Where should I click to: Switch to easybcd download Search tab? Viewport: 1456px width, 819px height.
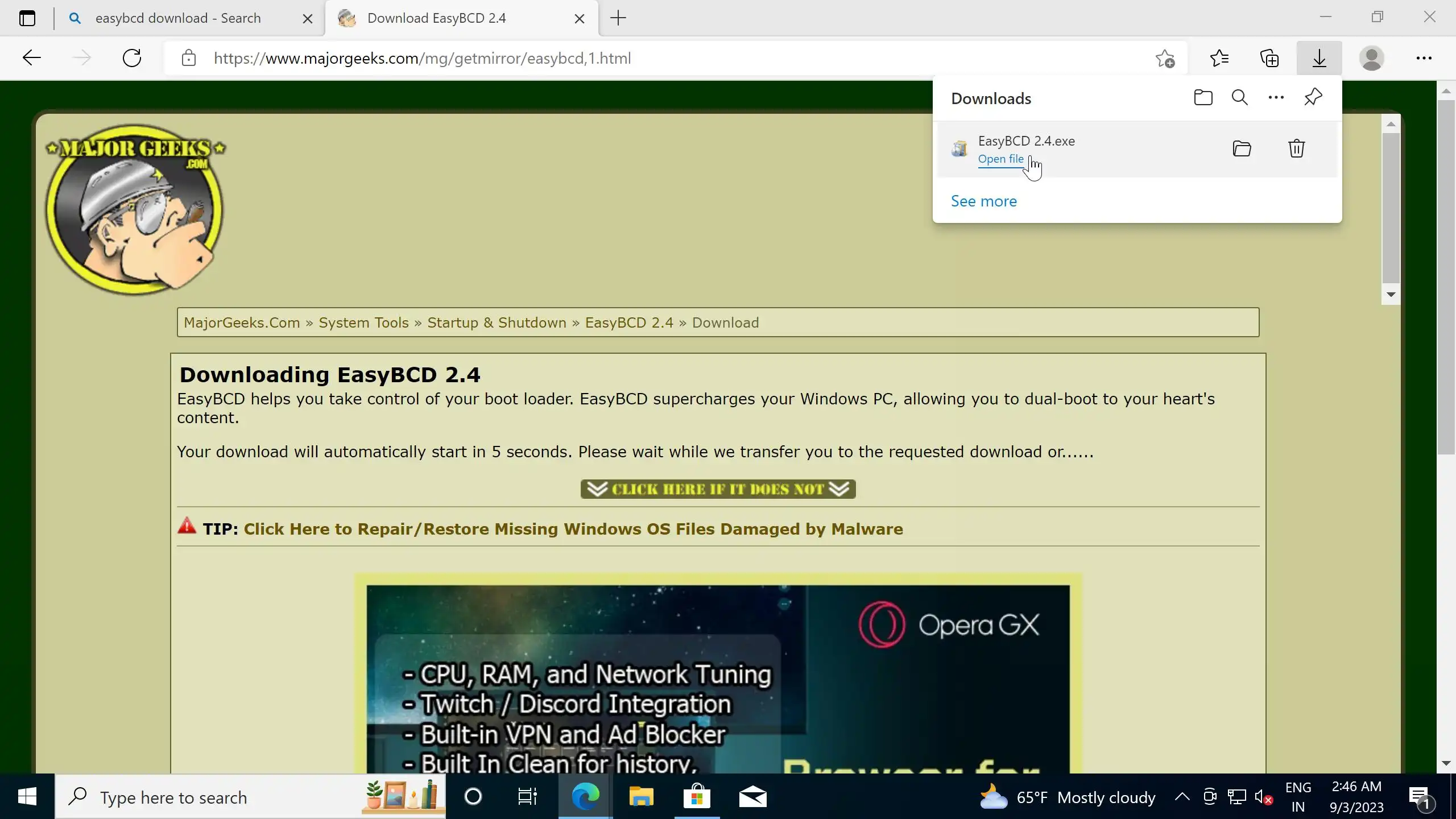(x=177, y=18)
